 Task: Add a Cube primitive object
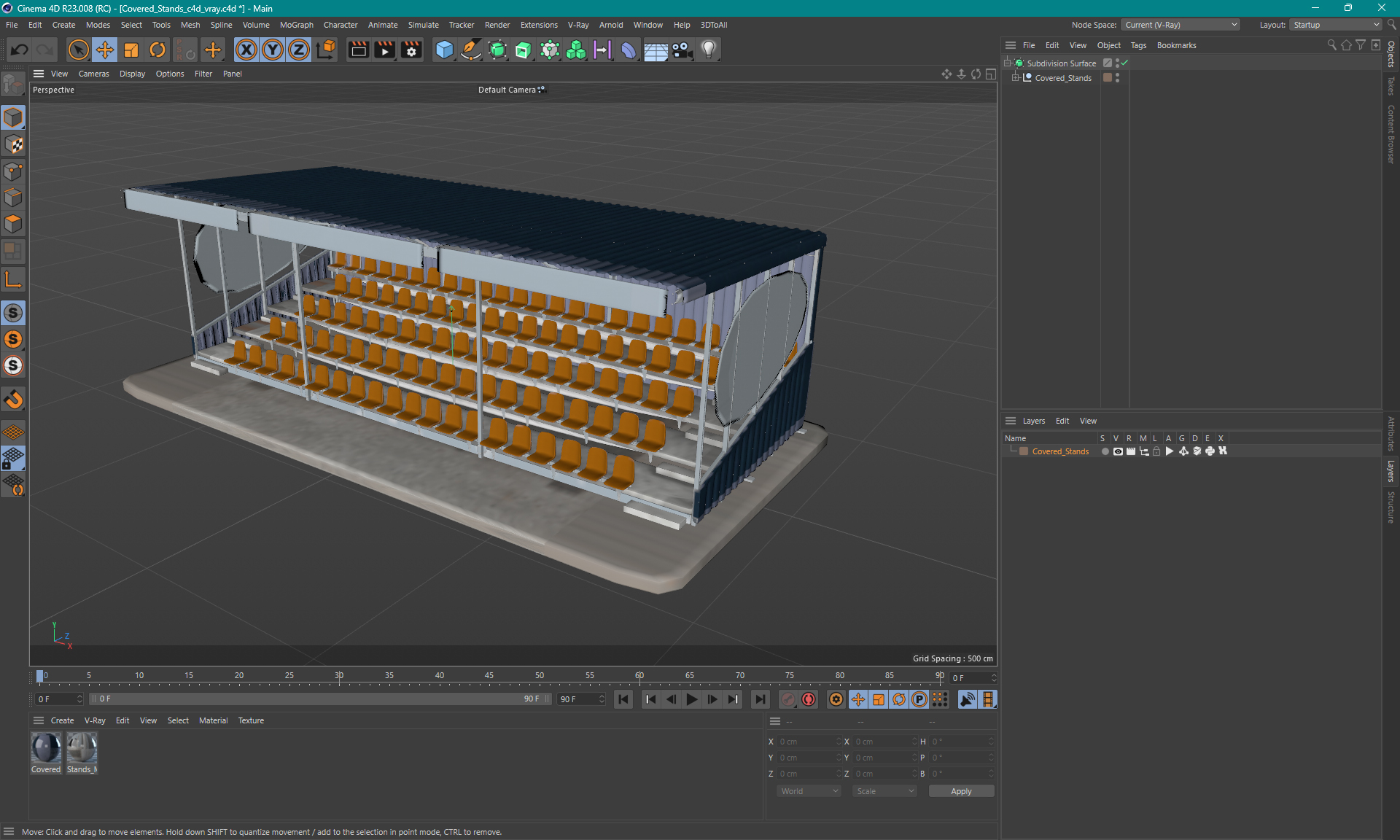click(x=444, y=50)
